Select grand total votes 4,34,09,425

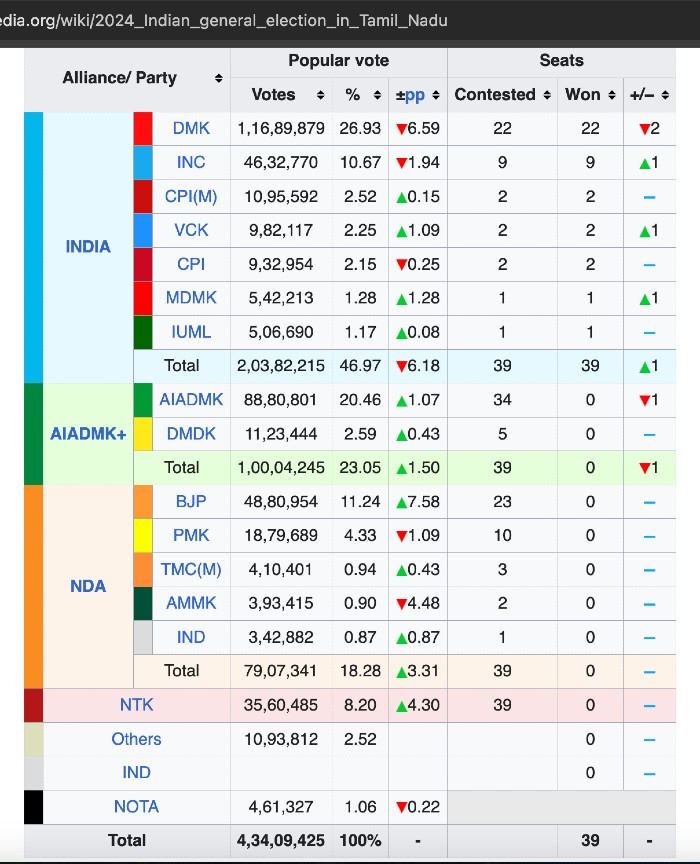click(281, 840)
